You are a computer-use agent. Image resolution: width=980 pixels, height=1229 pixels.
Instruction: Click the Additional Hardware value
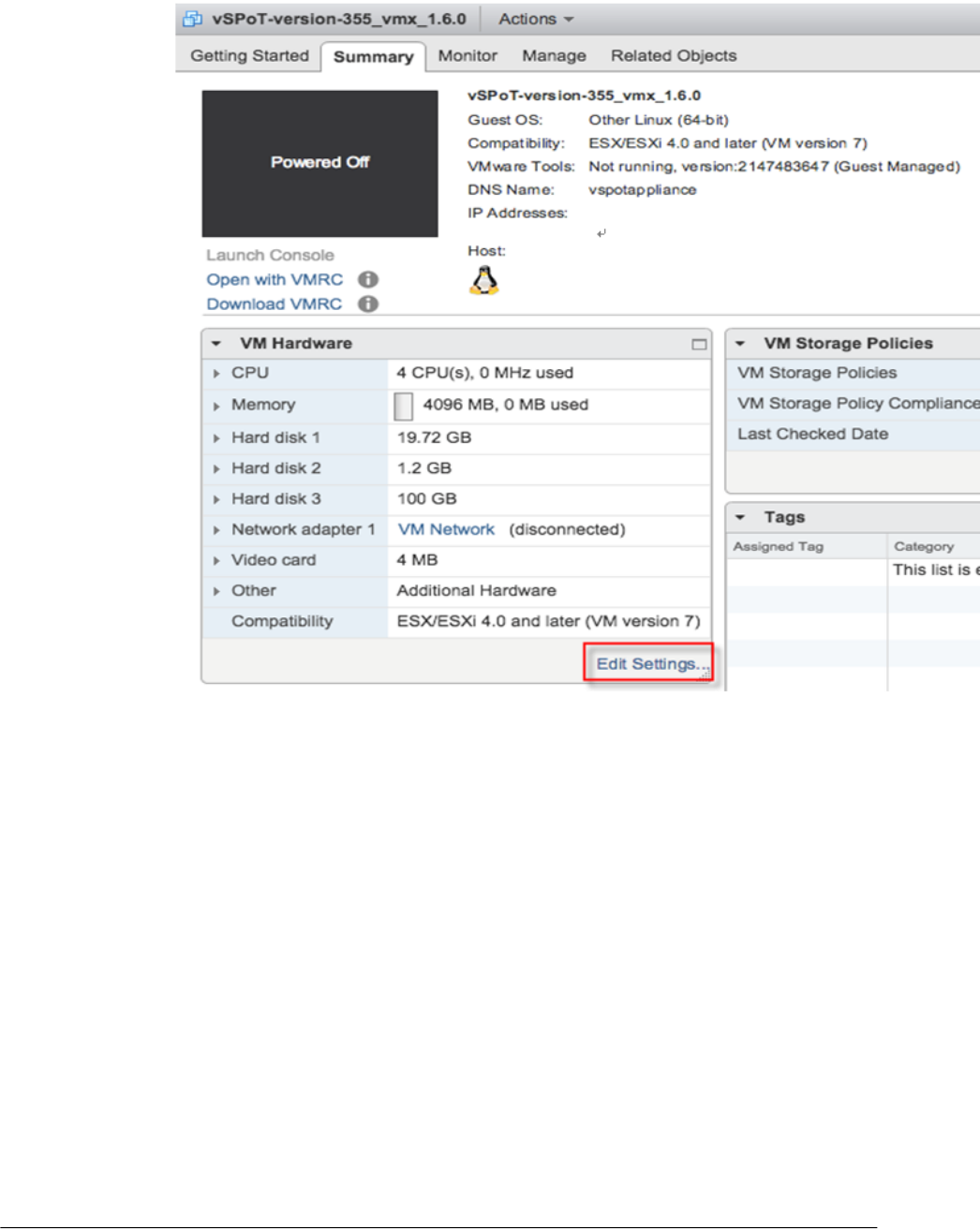(x=476, y=590)
